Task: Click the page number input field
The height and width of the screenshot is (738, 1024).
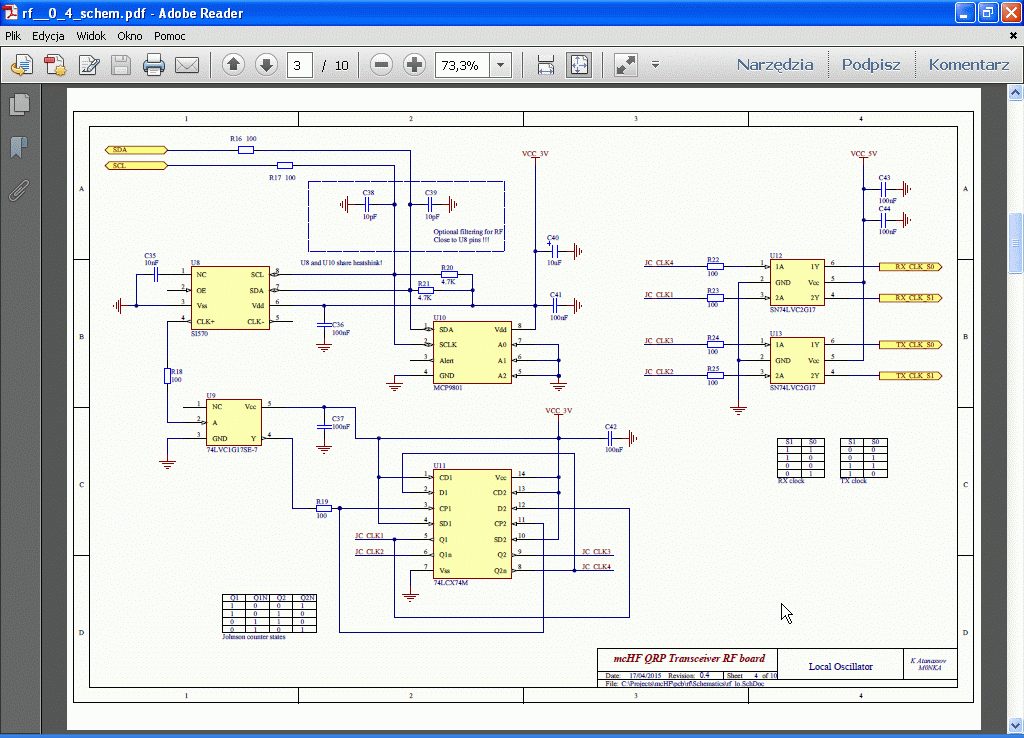Action: (x=299, y=66)
